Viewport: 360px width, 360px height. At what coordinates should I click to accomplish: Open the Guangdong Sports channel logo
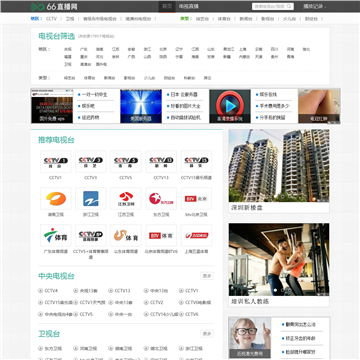coord(56,235)
